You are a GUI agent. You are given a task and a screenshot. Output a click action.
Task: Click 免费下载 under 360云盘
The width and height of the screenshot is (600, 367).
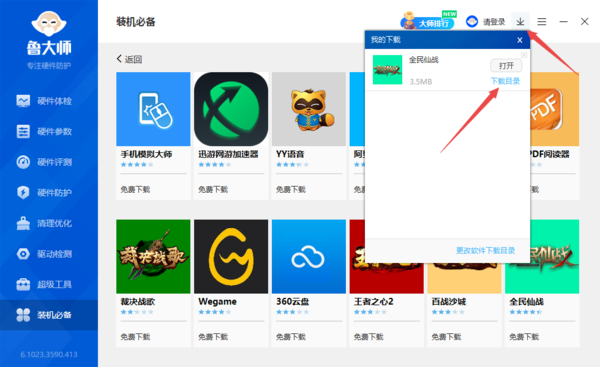pos(291,337)
